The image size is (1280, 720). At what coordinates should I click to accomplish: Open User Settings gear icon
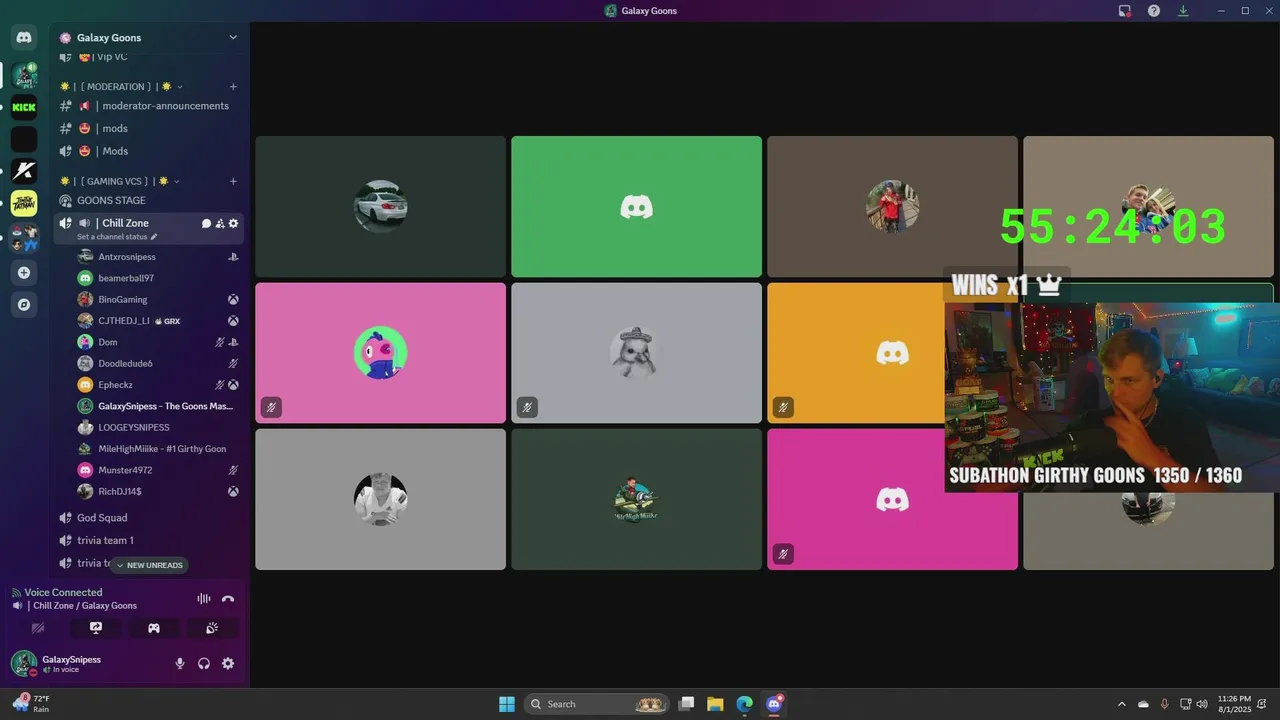point(228,663)
